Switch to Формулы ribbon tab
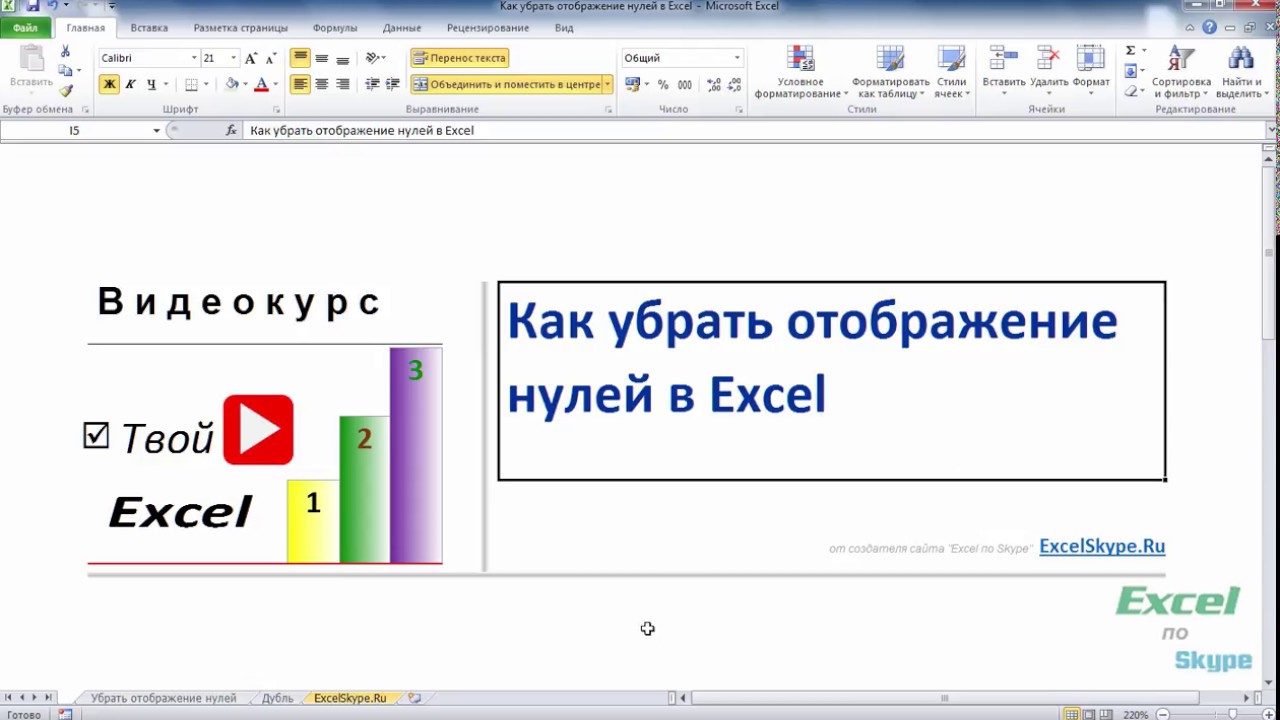The image size is (1280, 720). (x=334, y=28)
